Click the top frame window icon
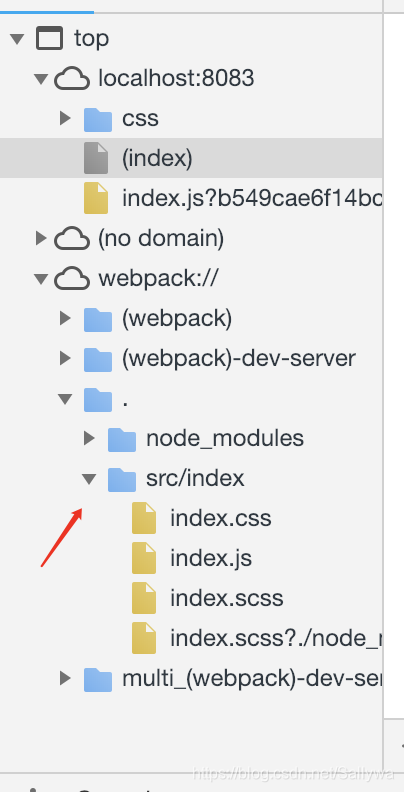The image size is (404, 792). pos(49,39)
